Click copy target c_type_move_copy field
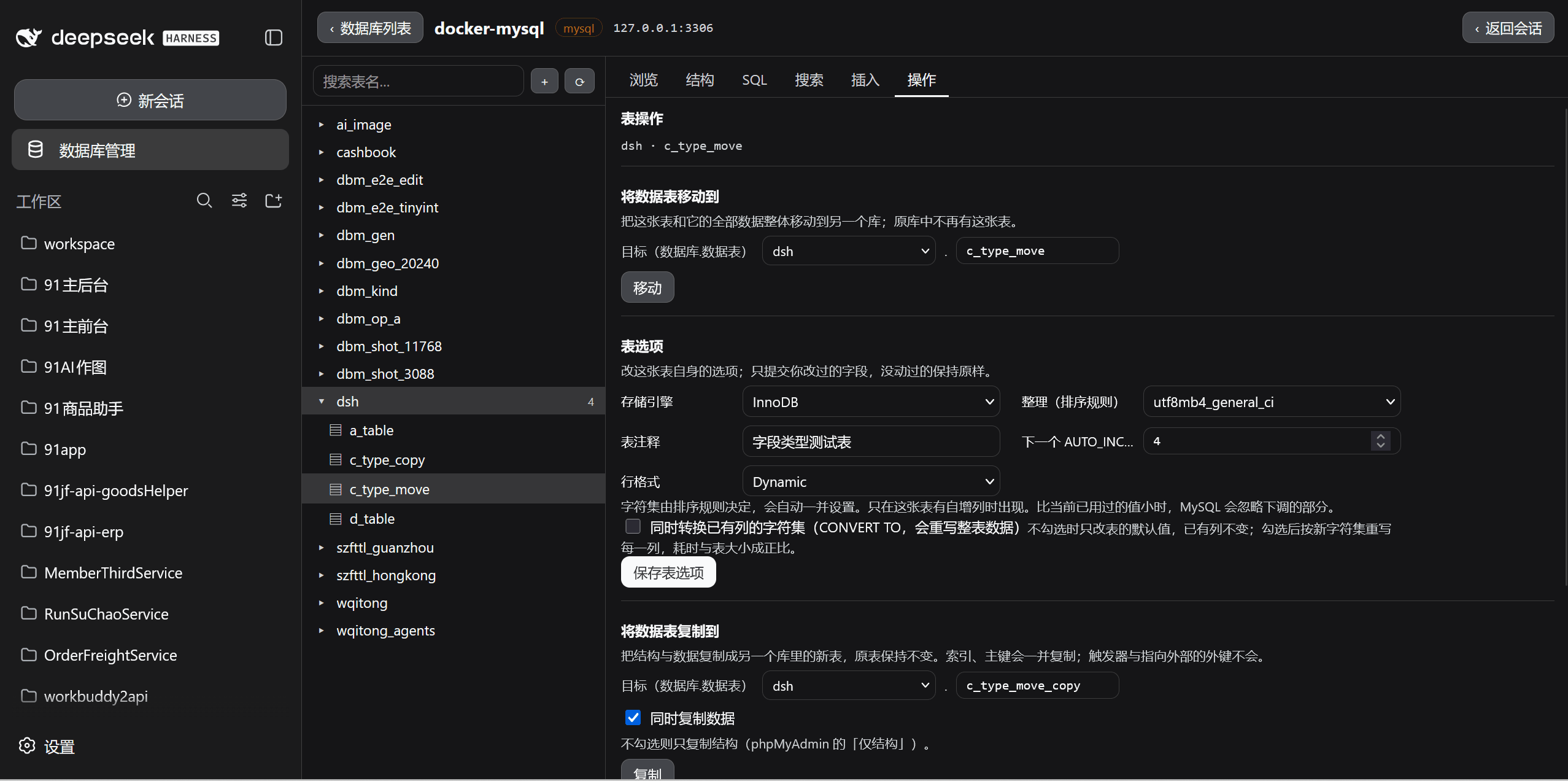Image resolution: width=1568 pixels, height=781 pixels. [x=1037, y=686]
